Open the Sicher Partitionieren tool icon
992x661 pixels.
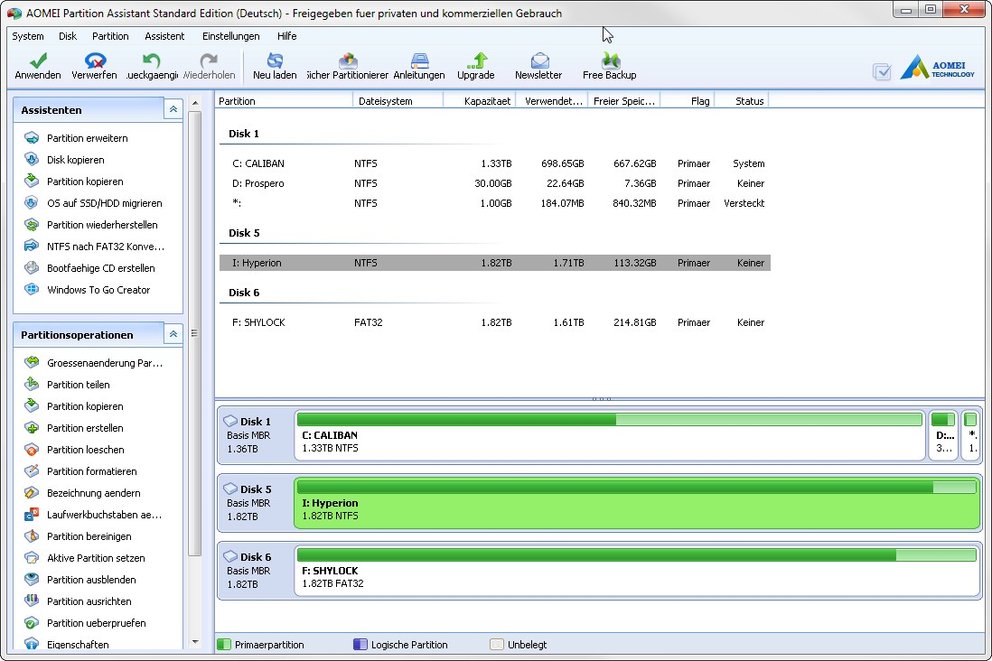tap(347, 61)
